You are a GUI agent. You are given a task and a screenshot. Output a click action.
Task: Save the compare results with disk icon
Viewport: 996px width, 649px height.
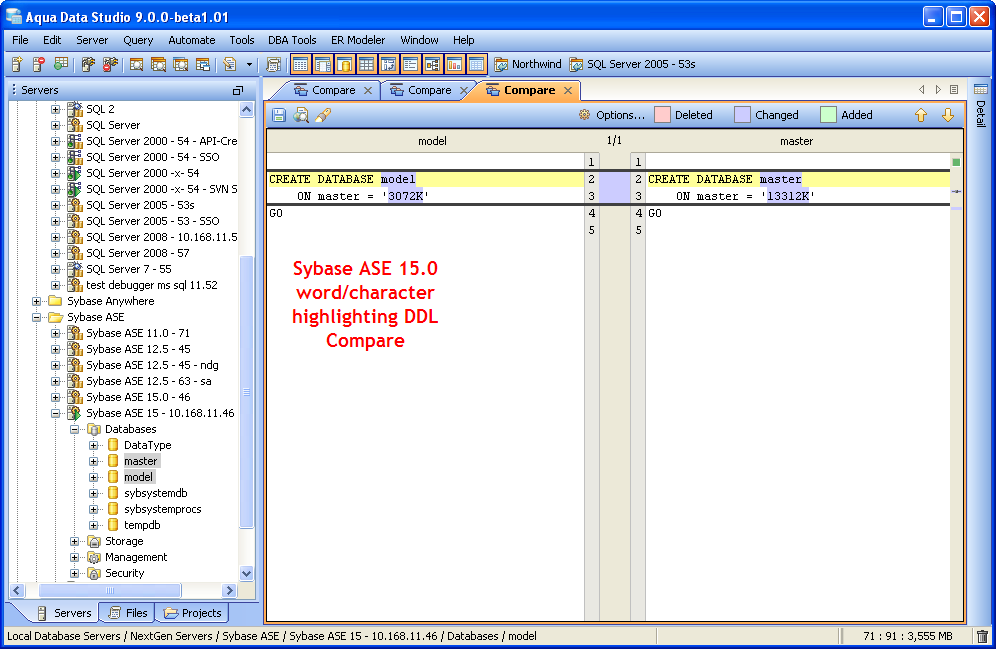(x=279, y=115)
